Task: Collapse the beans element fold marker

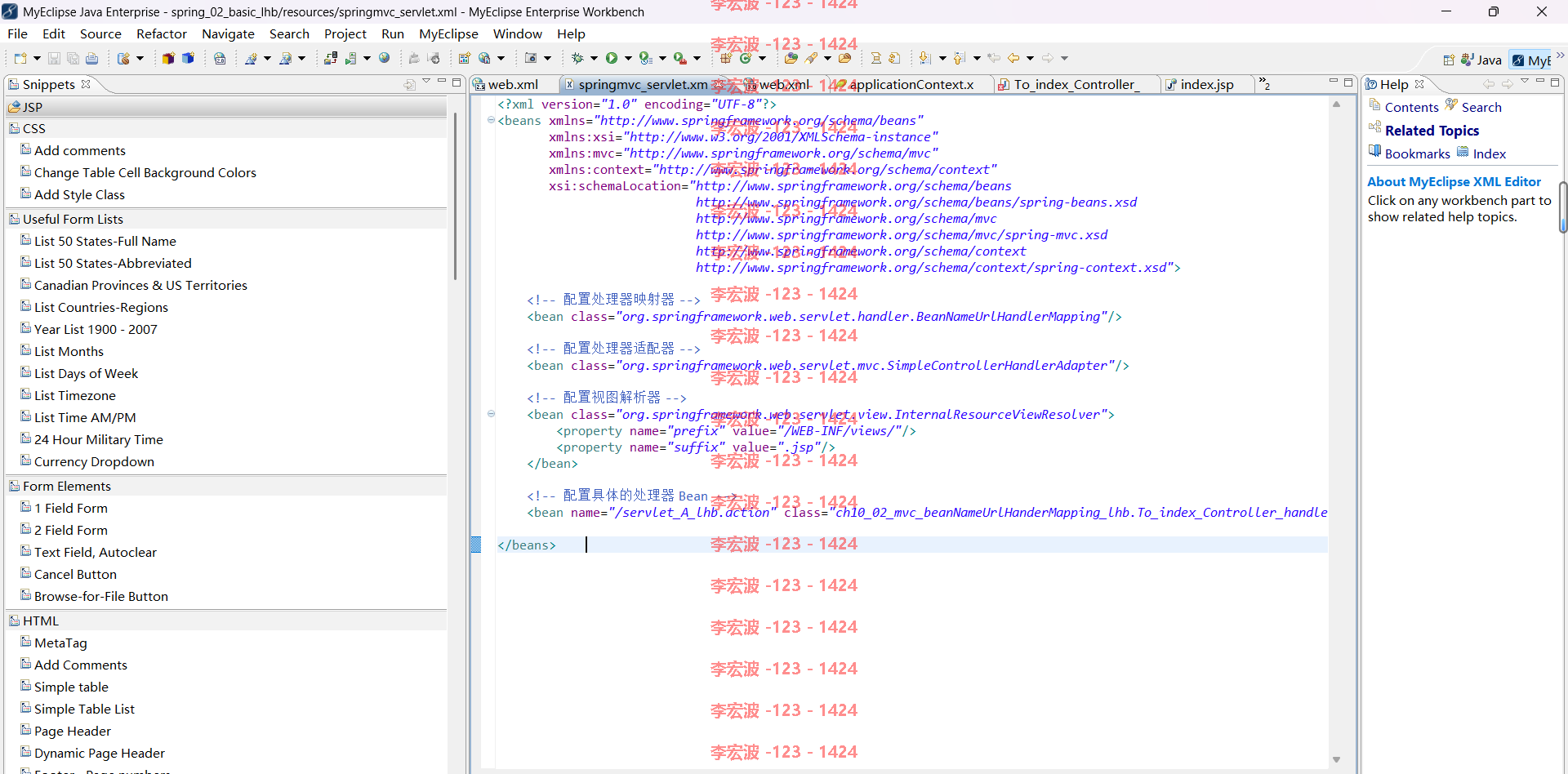Action: (491, 120)
